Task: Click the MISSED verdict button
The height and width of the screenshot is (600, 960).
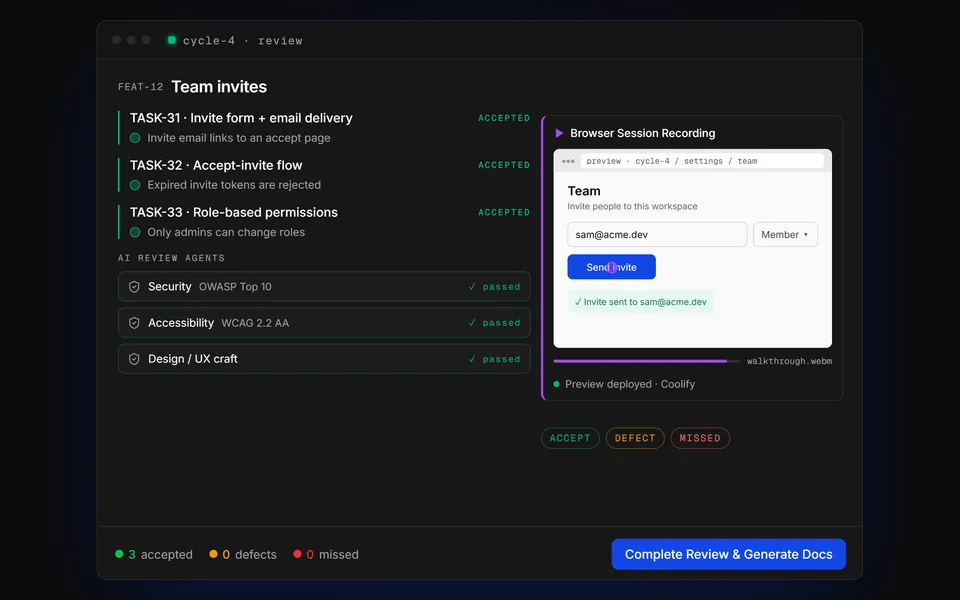Action: click(x=700, y=438)
